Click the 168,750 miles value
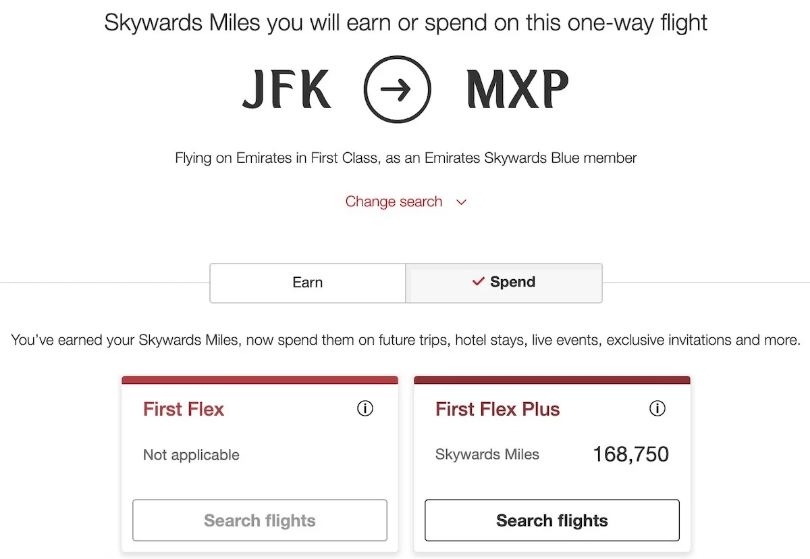The height and width of the screenshot is (559, 810). pos(630,455)
